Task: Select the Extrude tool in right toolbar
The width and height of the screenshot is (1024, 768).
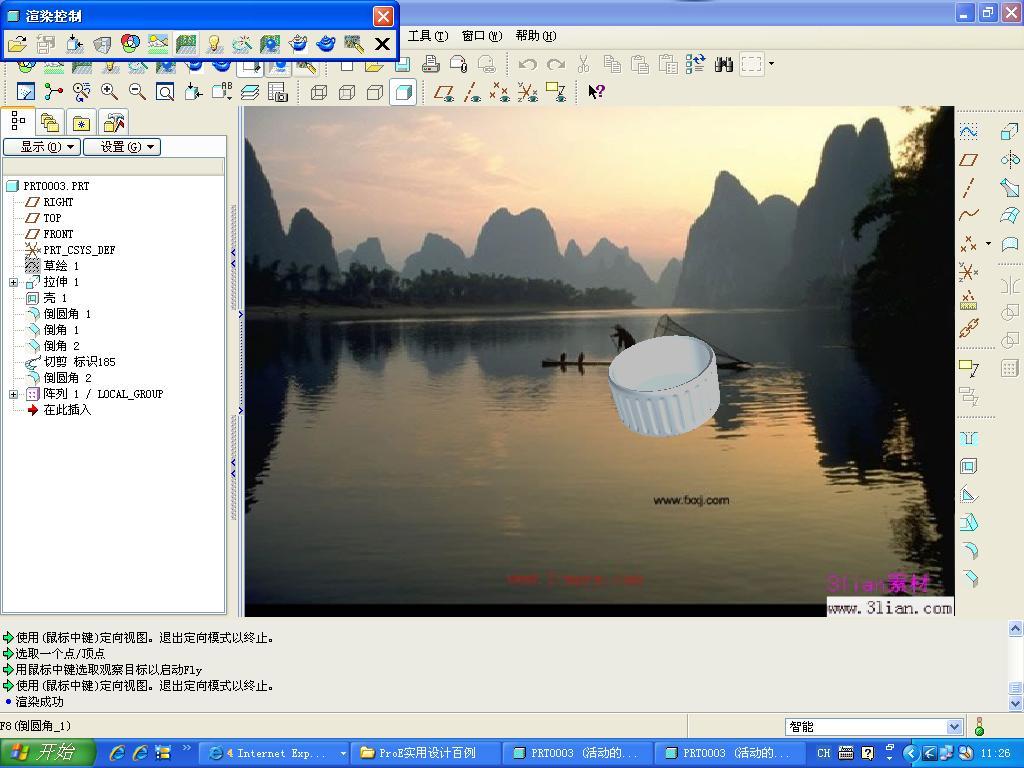Action: point(1010,131)
